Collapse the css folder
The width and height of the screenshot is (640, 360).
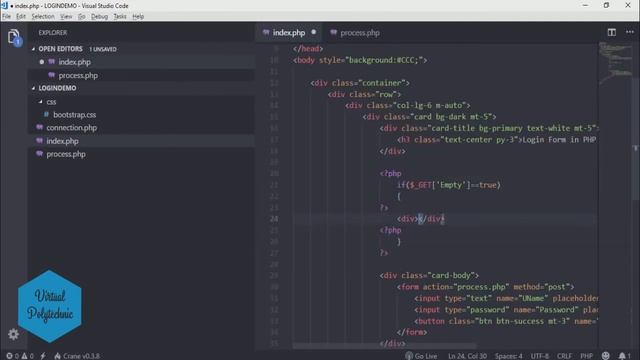[x=47, y=102]
